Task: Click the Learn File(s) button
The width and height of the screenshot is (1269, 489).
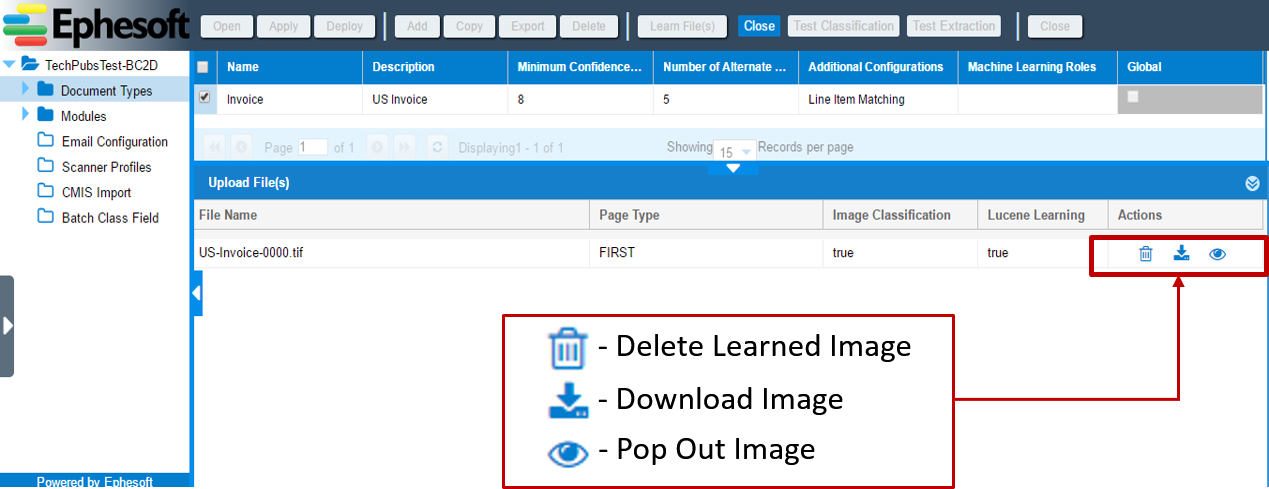Action: coord(682,26)
